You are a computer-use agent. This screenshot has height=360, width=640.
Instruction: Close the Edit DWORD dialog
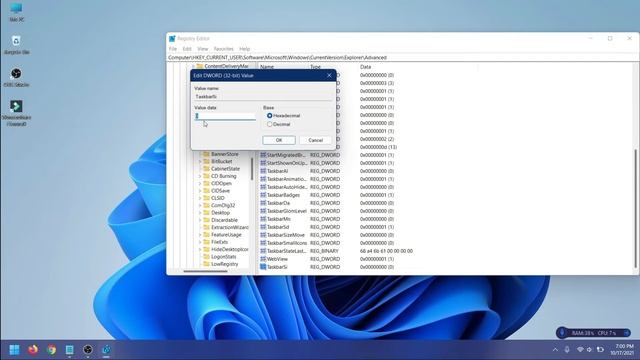tap(329, 76)
